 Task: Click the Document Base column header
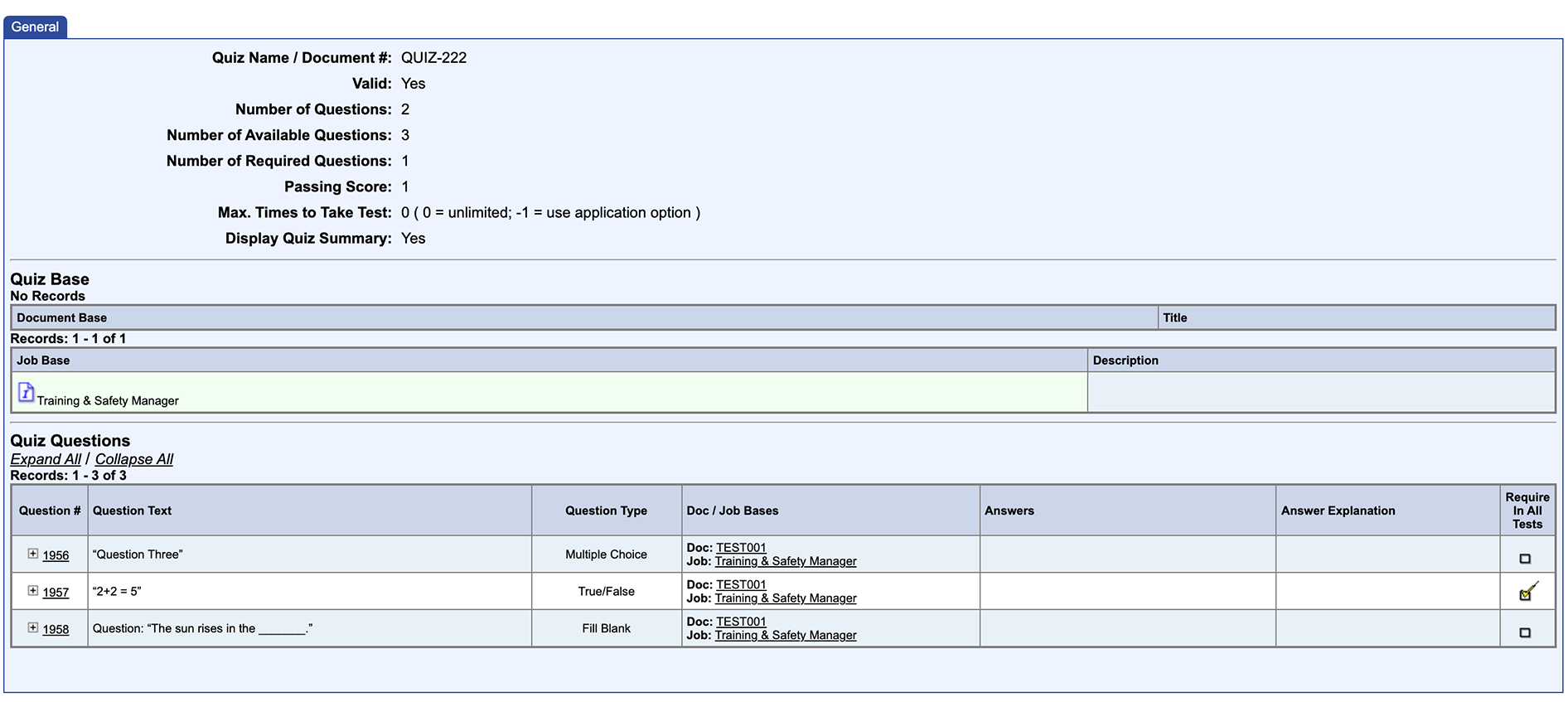(x=61, y=317)
